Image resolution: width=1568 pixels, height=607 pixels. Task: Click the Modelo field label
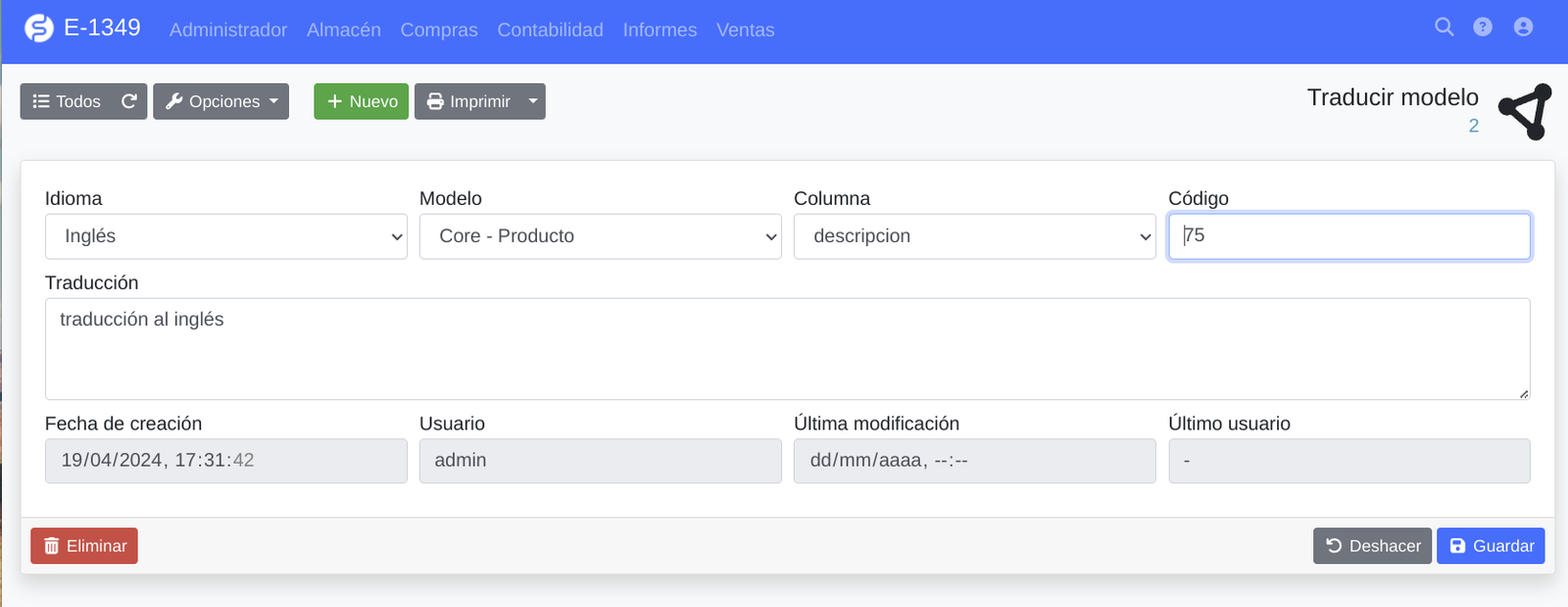451,198
